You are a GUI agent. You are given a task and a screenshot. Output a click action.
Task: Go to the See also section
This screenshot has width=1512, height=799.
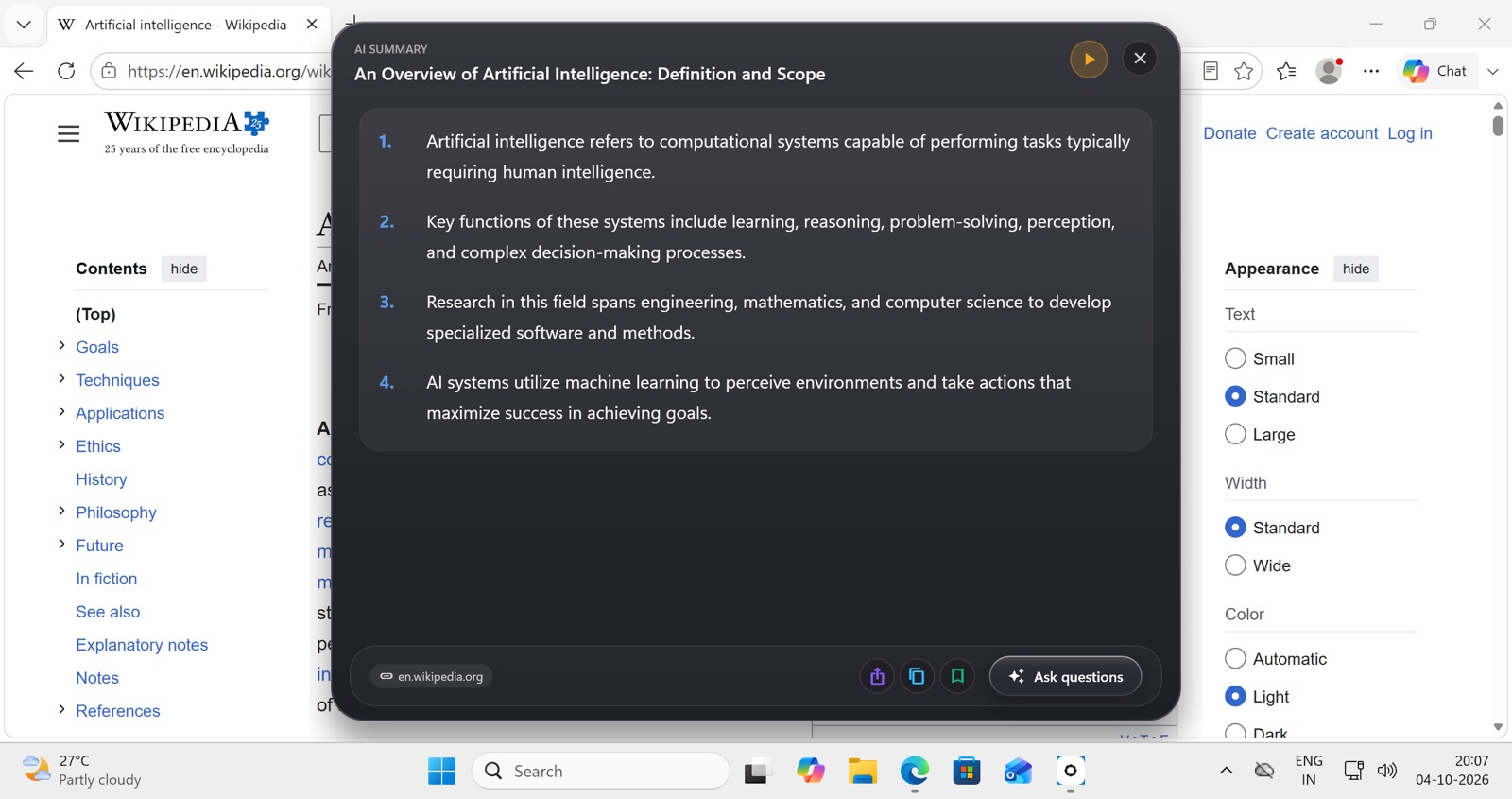(108, 612)
